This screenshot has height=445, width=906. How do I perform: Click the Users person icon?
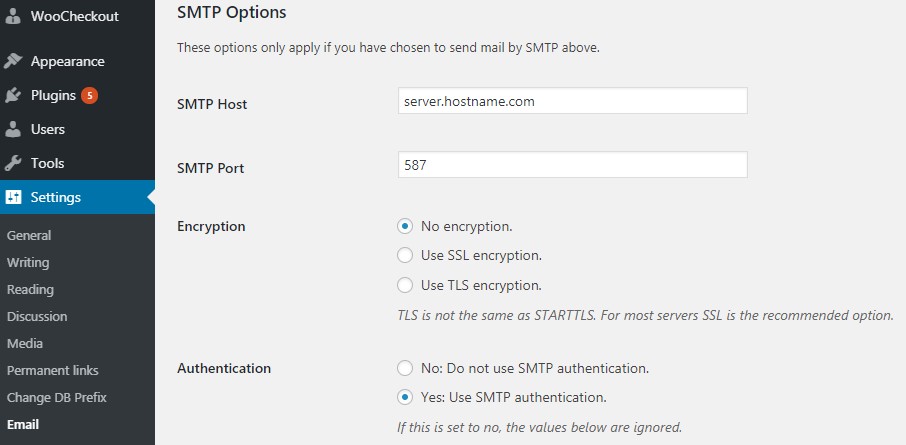point(13,129)
